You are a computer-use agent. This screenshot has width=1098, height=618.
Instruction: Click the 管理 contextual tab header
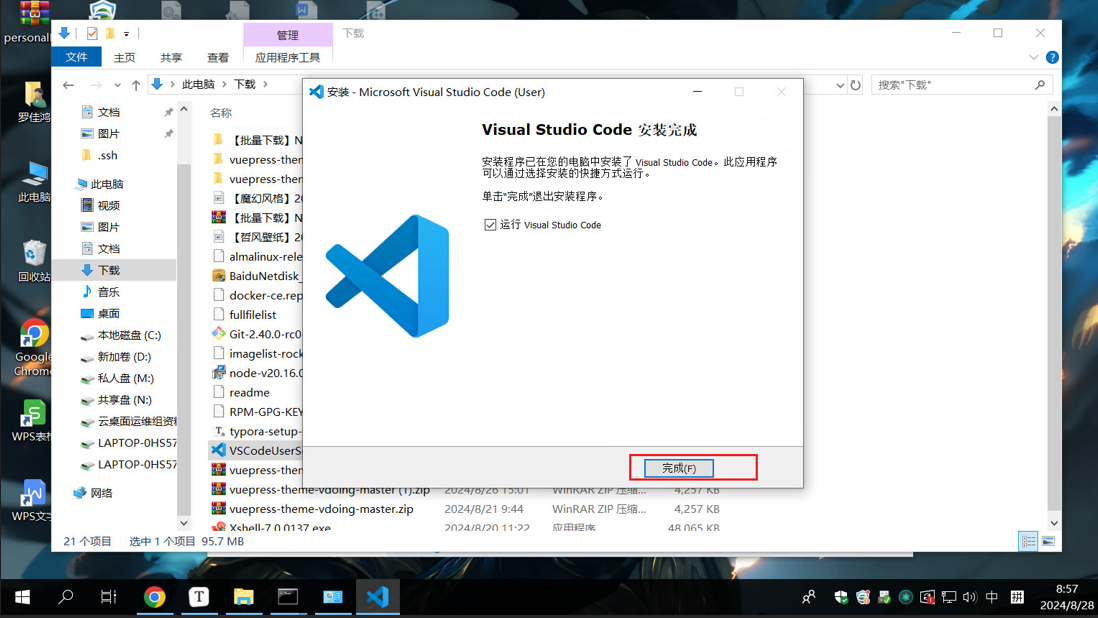click(x=288, y=34)
